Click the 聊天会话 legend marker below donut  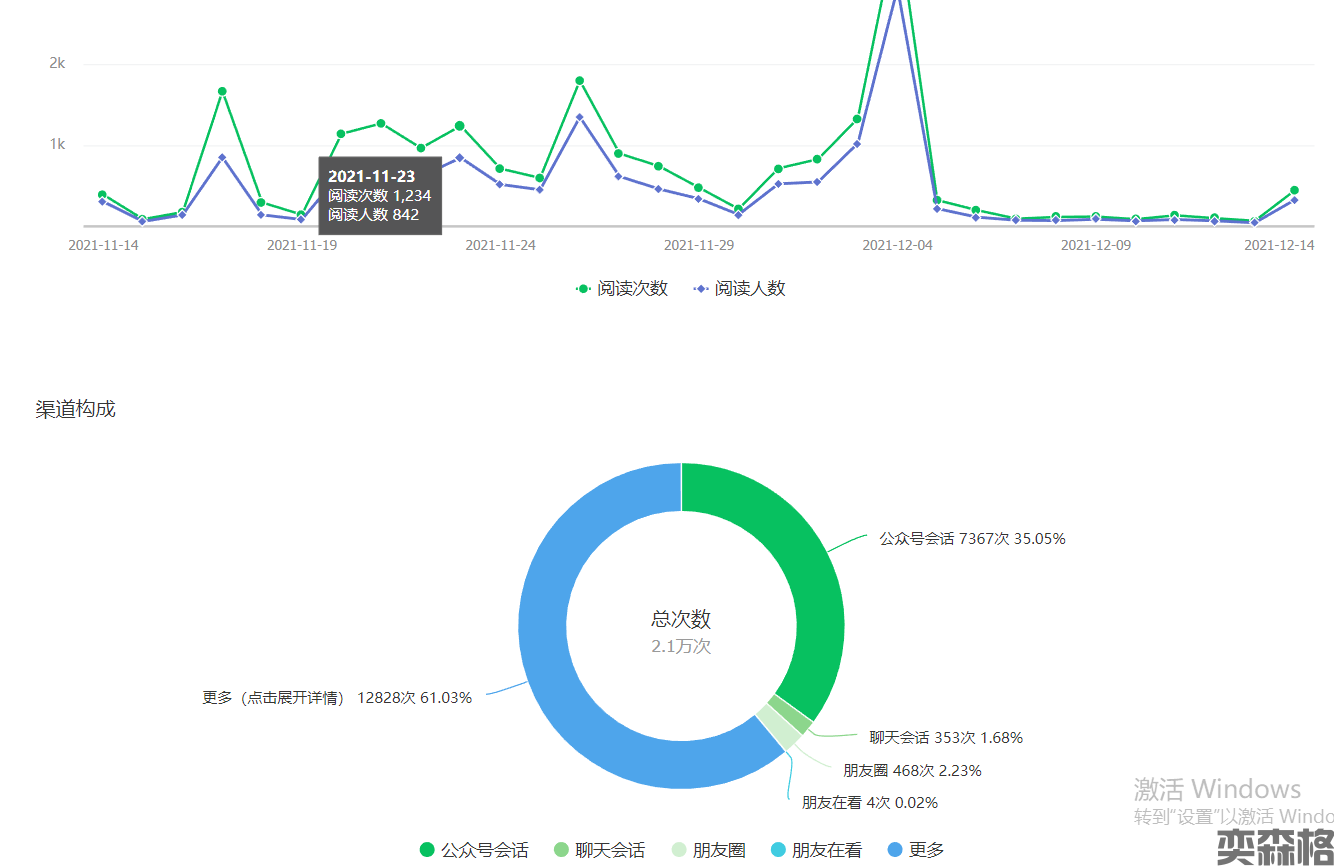tap(562, 850)
